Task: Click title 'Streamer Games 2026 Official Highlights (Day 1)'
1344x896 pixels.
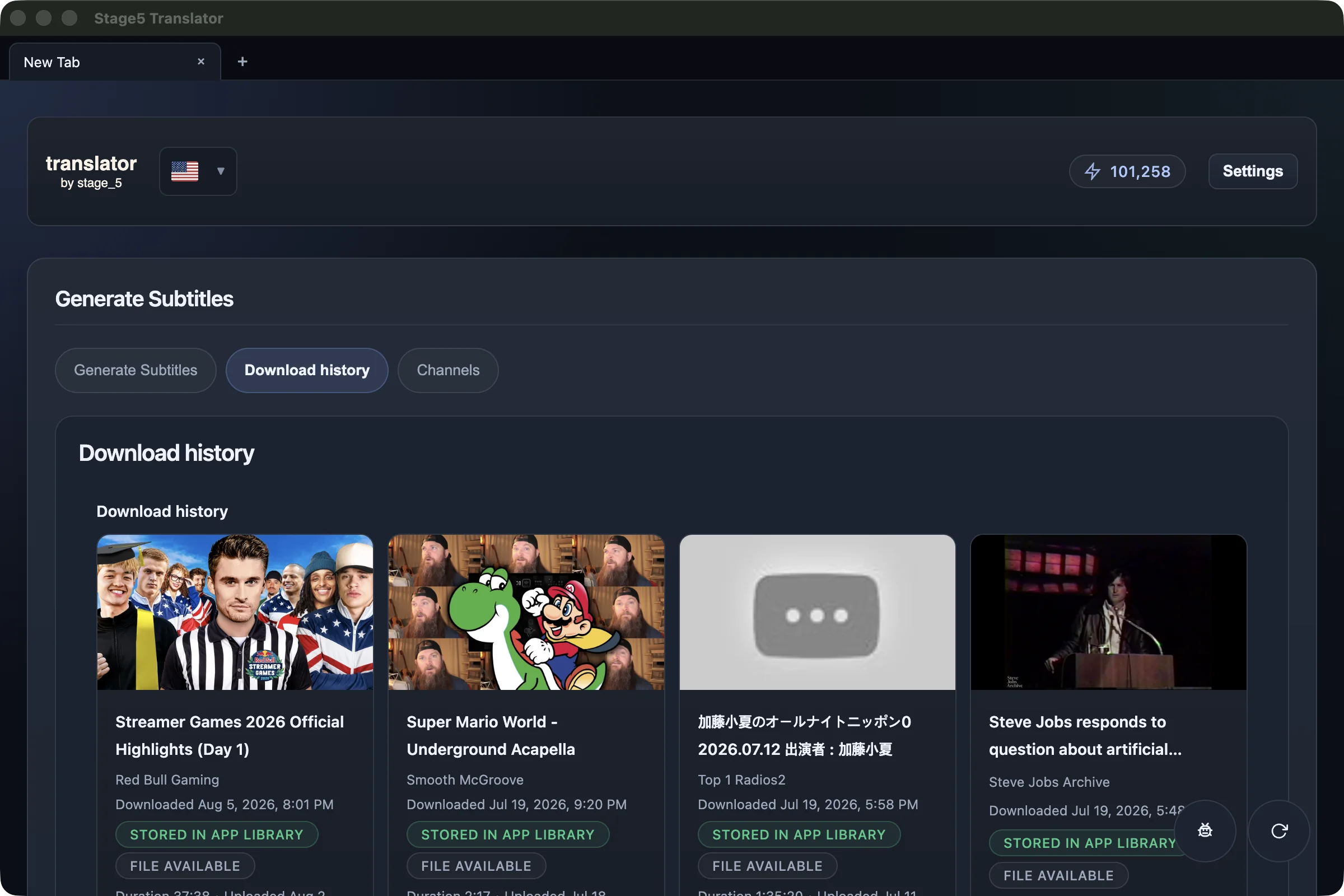Action: (x=230, y=735)
